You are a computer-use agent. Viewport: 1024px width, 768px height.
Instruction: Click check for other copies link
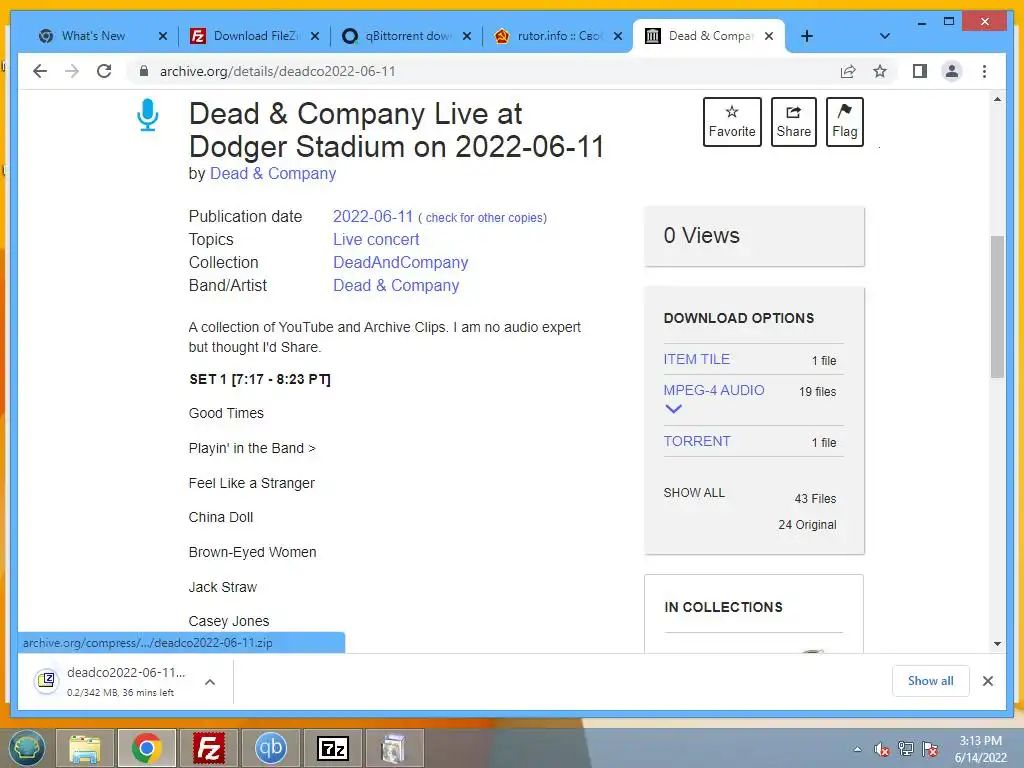[486, 217]
